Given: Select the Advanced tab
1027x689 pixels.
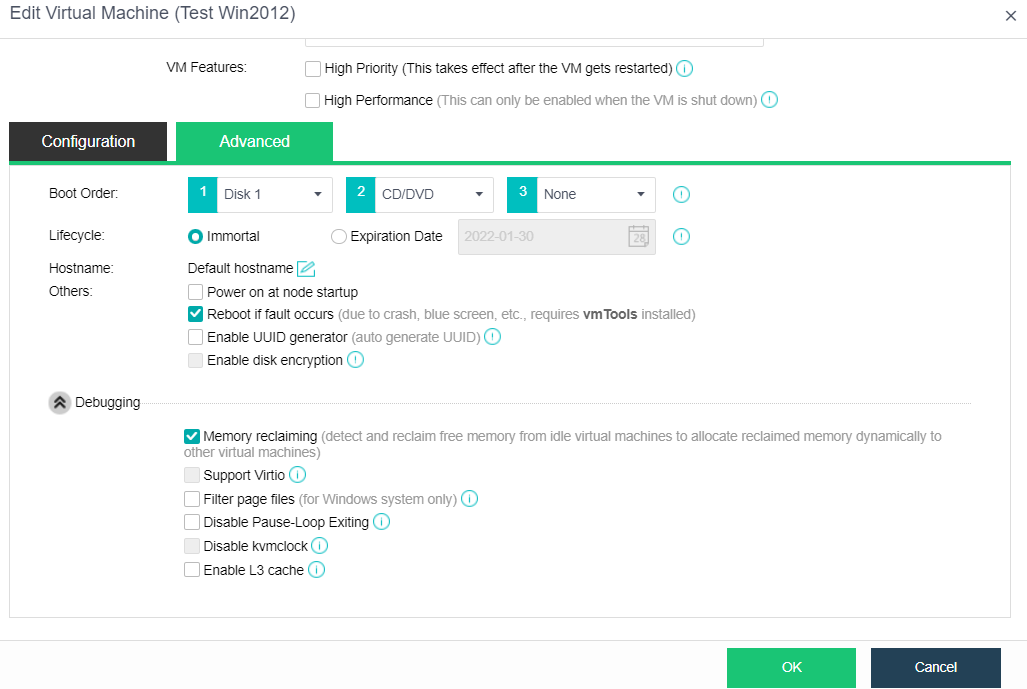Looking at the screenshot, I should tap(254, 142).
